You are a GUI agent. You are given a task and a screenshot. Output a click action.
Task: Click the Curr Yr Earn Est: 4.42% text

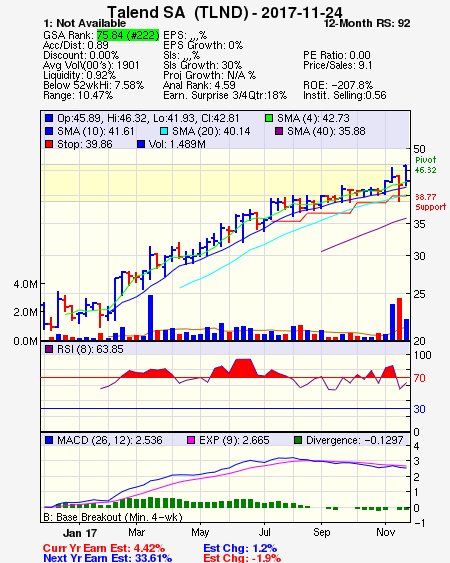pos(104,548)
